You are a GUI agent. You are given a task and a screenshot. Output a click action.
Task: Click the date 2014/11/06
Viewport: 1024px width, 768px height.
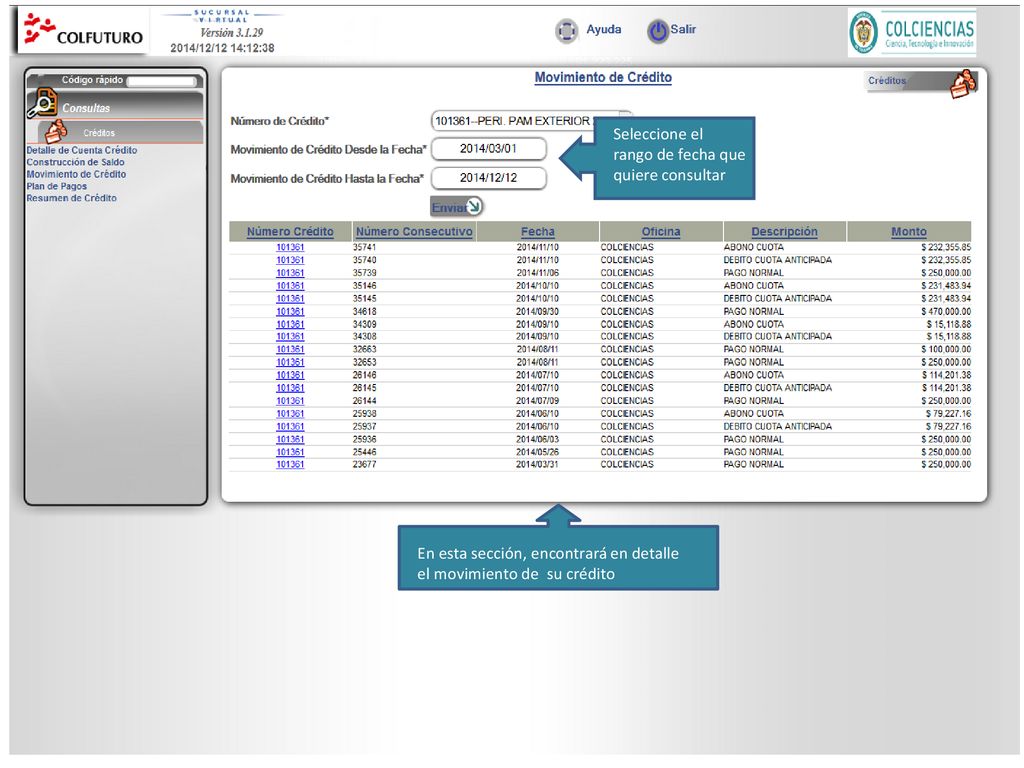coord(537,273)
